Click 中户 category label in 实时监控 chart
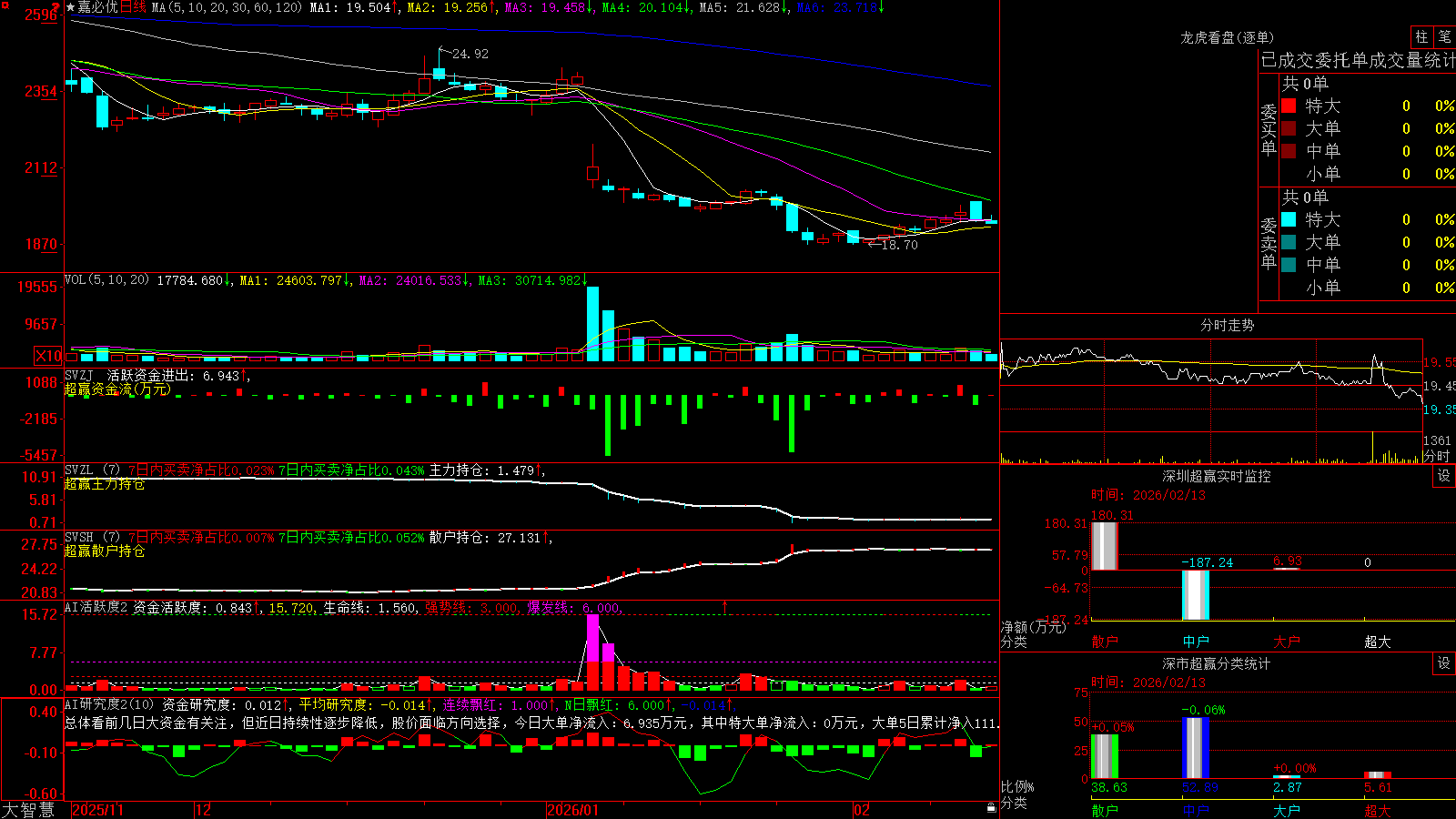Viewport: 1456px width, 819px height. [1196, 642]
